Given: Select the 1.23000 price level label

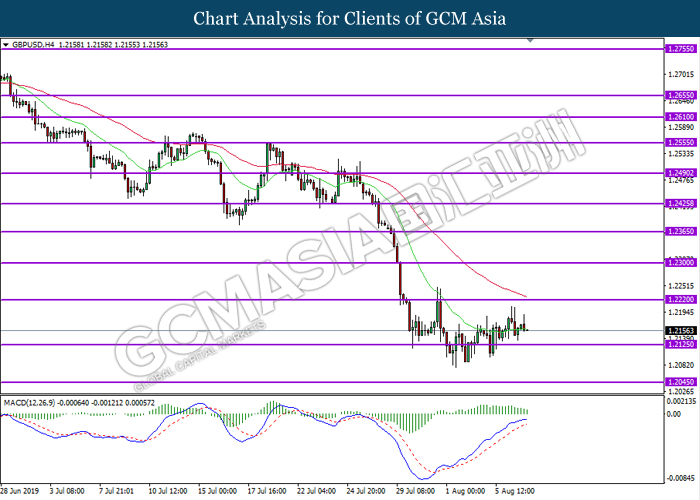Looking at the screenshot, I should pos(681,262).
